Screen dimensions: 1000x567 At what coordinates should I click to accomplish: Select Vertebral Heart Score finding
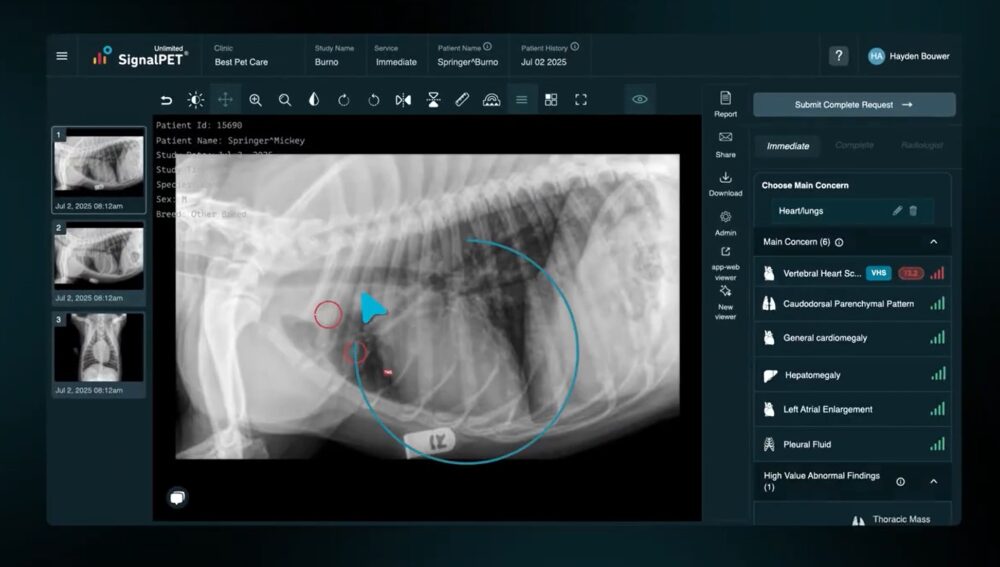[853, 273]
